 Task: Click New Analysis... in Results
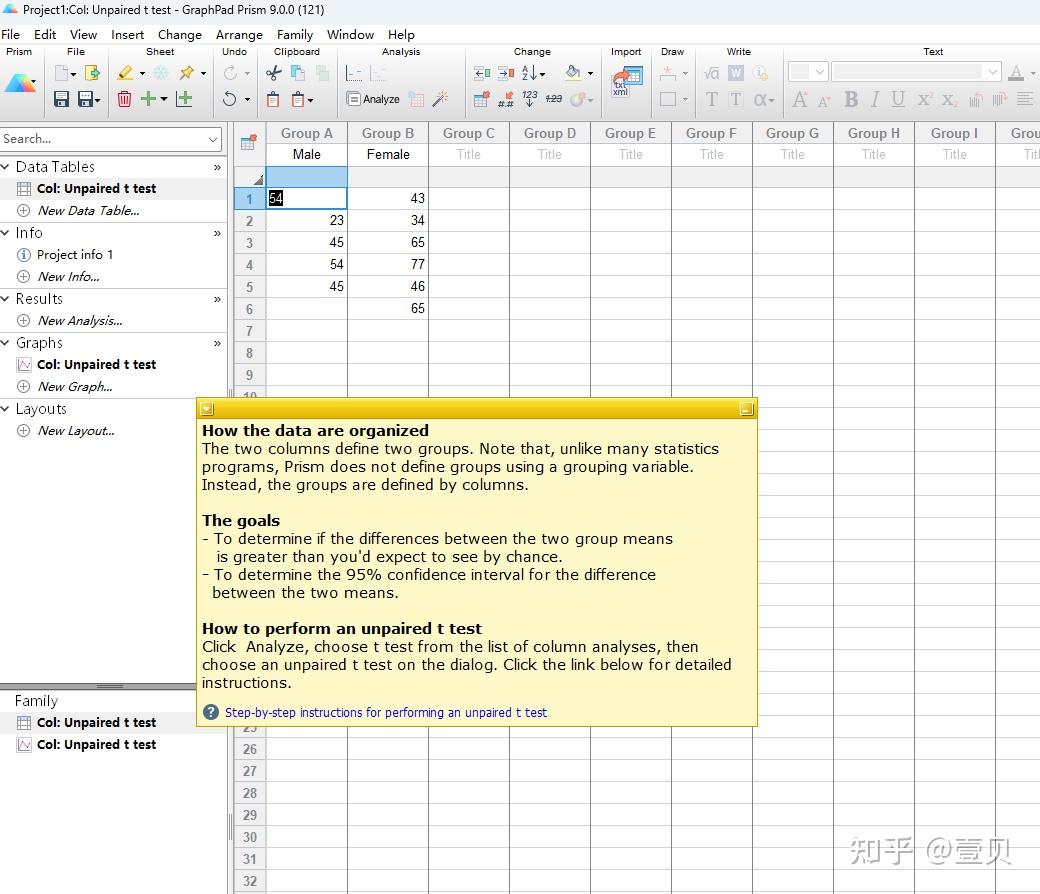(80, 321)
